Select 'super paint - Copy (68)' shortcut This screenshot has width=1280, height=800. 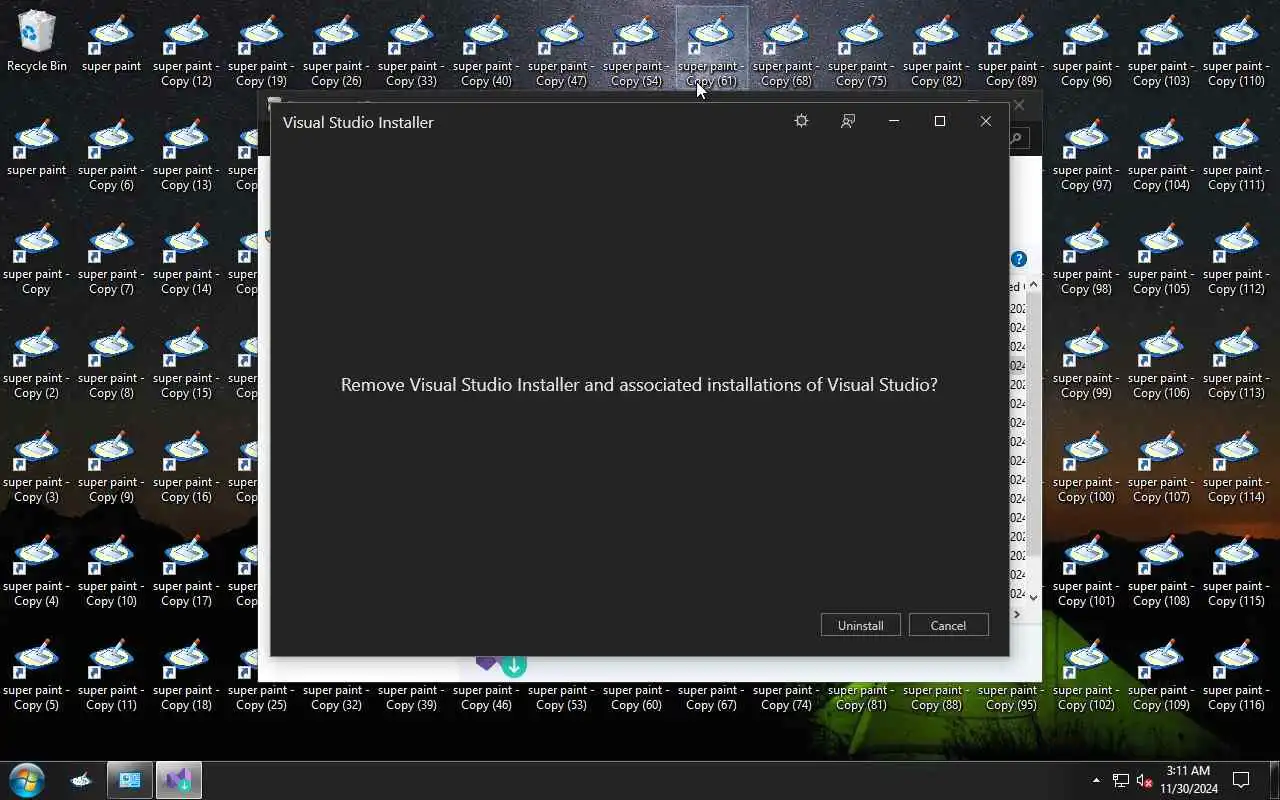(x=786, y=50)
